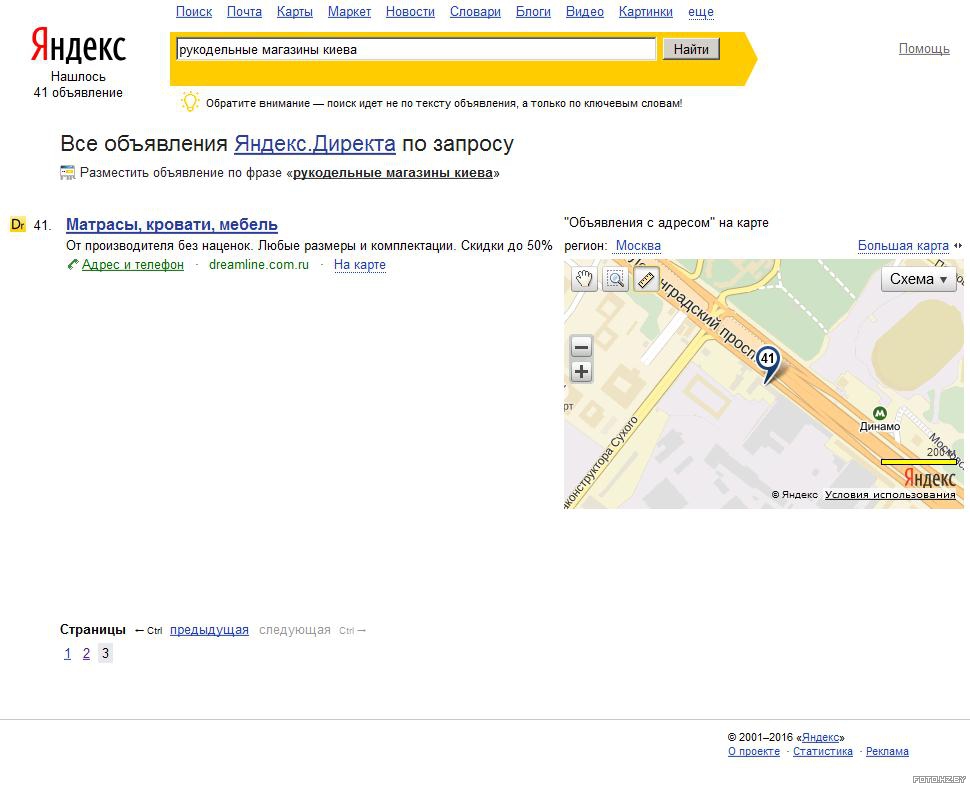Open the Почта service tab
Screen dimensions: 970x787
pyautogui.click(x=244, y=12)
